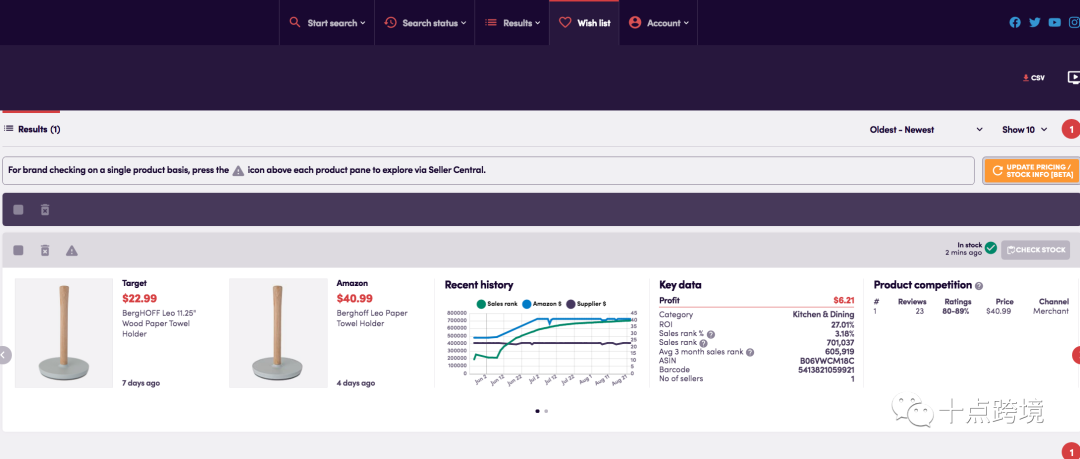
Task: Click the green In stock checkmark icon
Action: [x=990, y=248]
